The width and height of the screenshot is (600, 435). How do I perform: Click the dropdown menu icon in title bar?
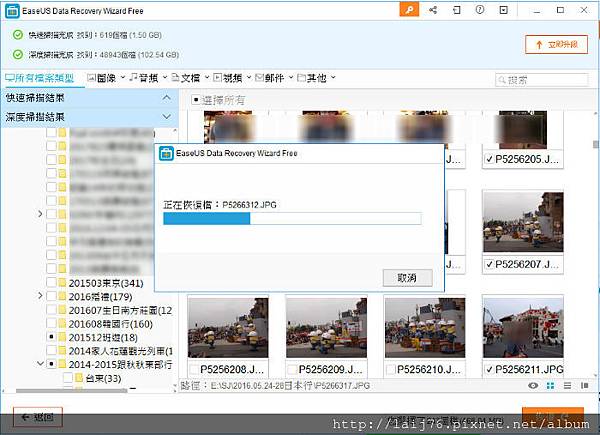[x=504, y=10]
